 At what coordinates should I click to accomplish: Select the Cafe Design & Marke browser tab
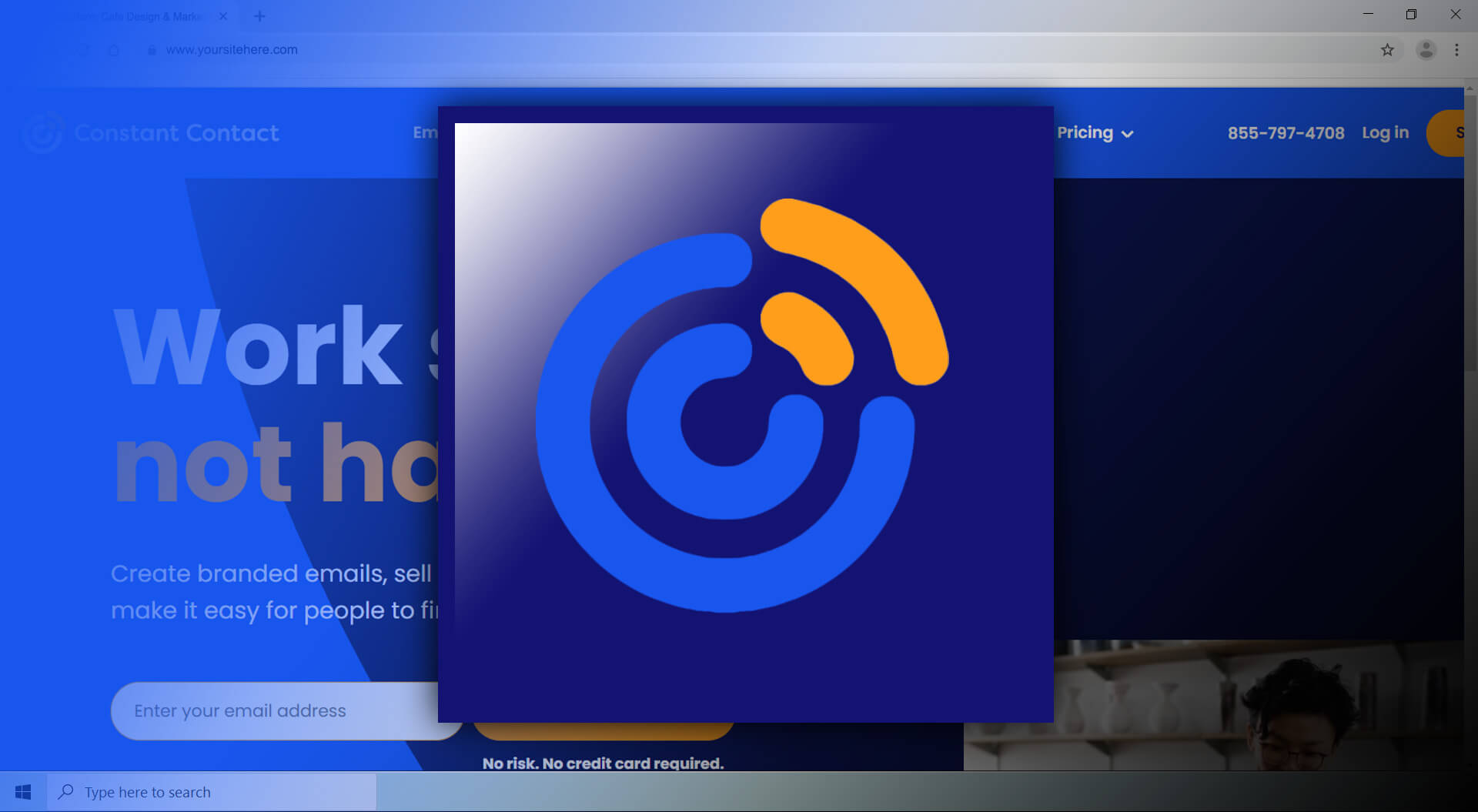tap(139, 16)
